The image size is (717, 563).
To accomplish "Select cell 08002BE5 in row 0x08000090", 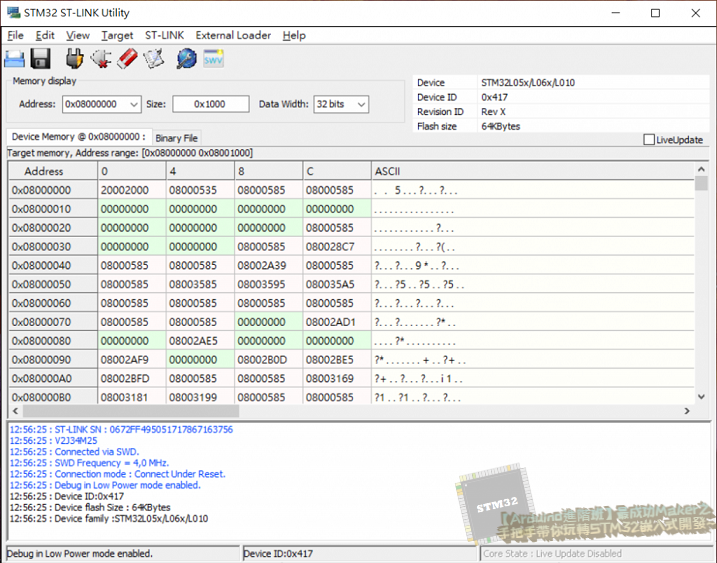I will pyautogui.click(x=337, y=360).
